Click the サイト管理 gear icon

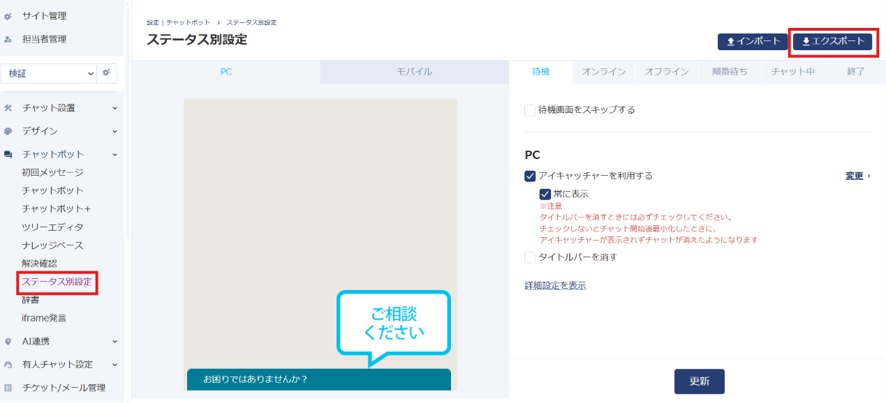[8, 16]
